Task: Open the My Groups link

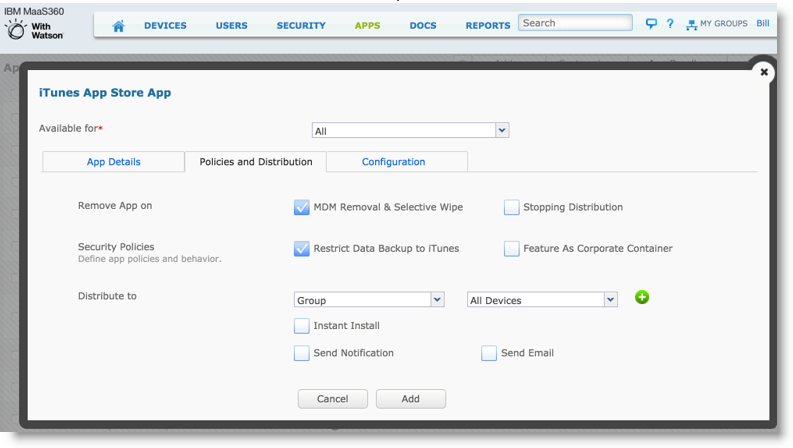Action: coord(723,23)
